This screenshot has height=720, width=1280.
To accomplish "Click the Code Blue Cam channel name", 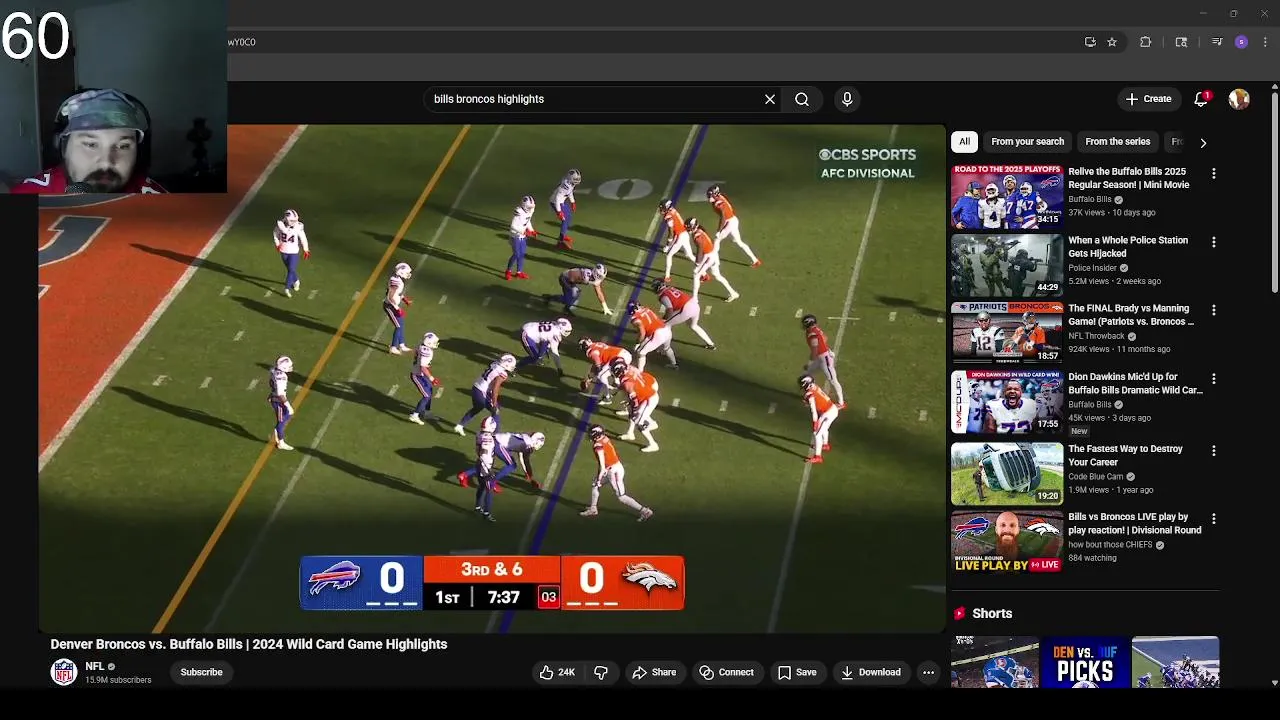I will coord(1096,477).
